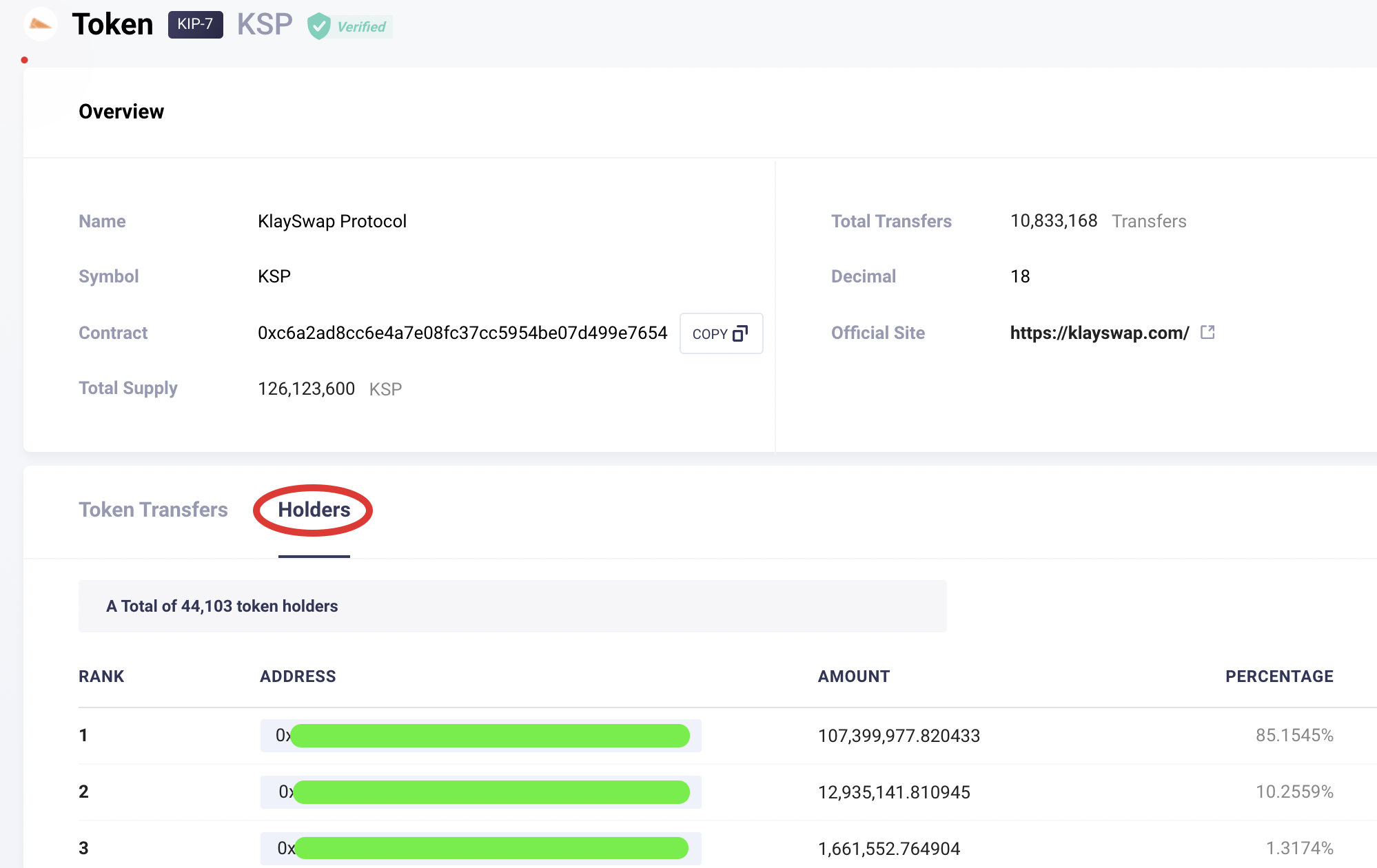Switch to the Token Transfers tab

click(x=153, y=510)
